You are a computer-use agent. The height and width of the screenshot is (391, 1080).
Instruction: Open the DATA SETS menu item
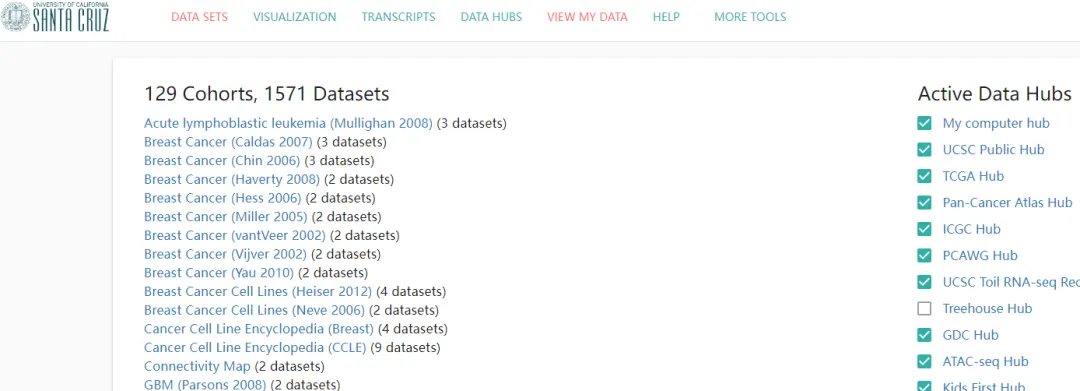[199, 17]
